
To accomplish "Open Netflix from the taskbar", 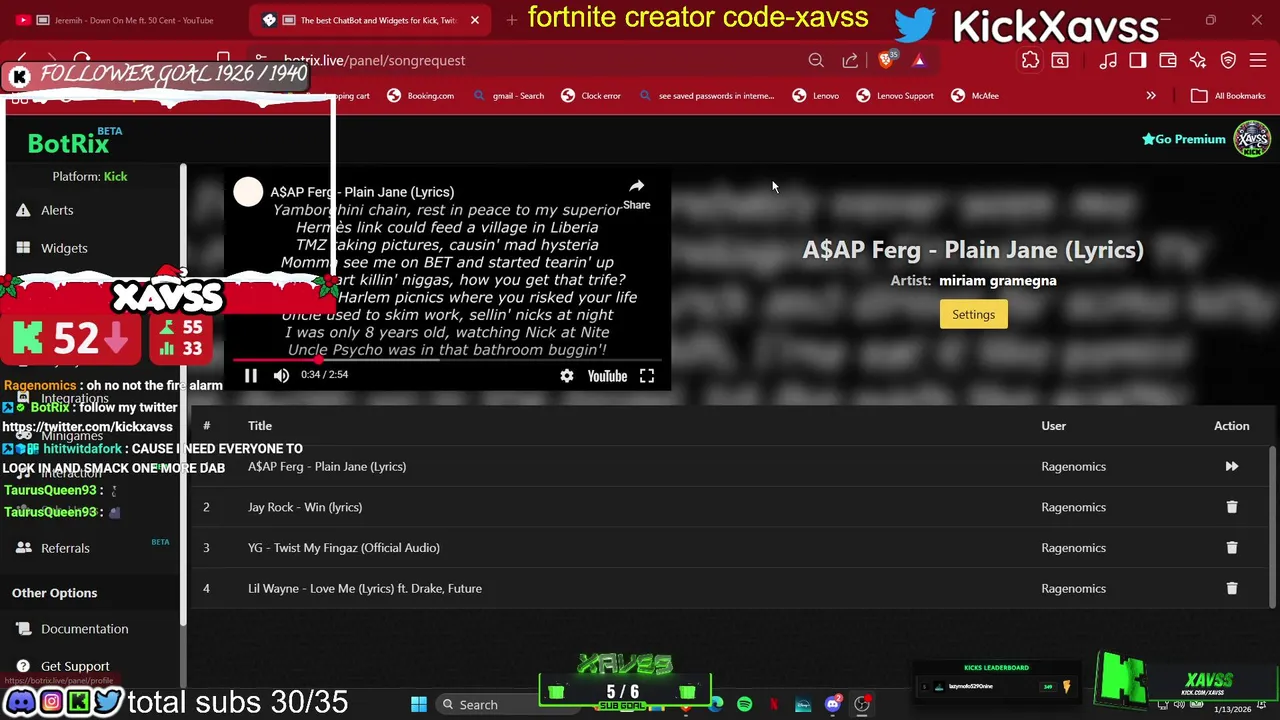I will [x=774, y=705].
